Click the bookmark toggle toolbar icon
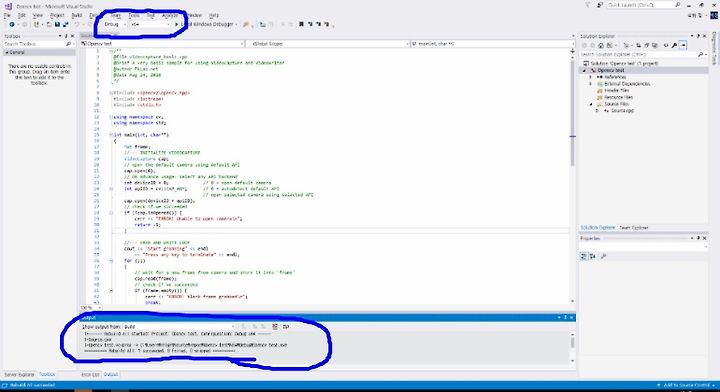Image resolution: width=720 pixels, height=392 pixels. tap(301, 24)
